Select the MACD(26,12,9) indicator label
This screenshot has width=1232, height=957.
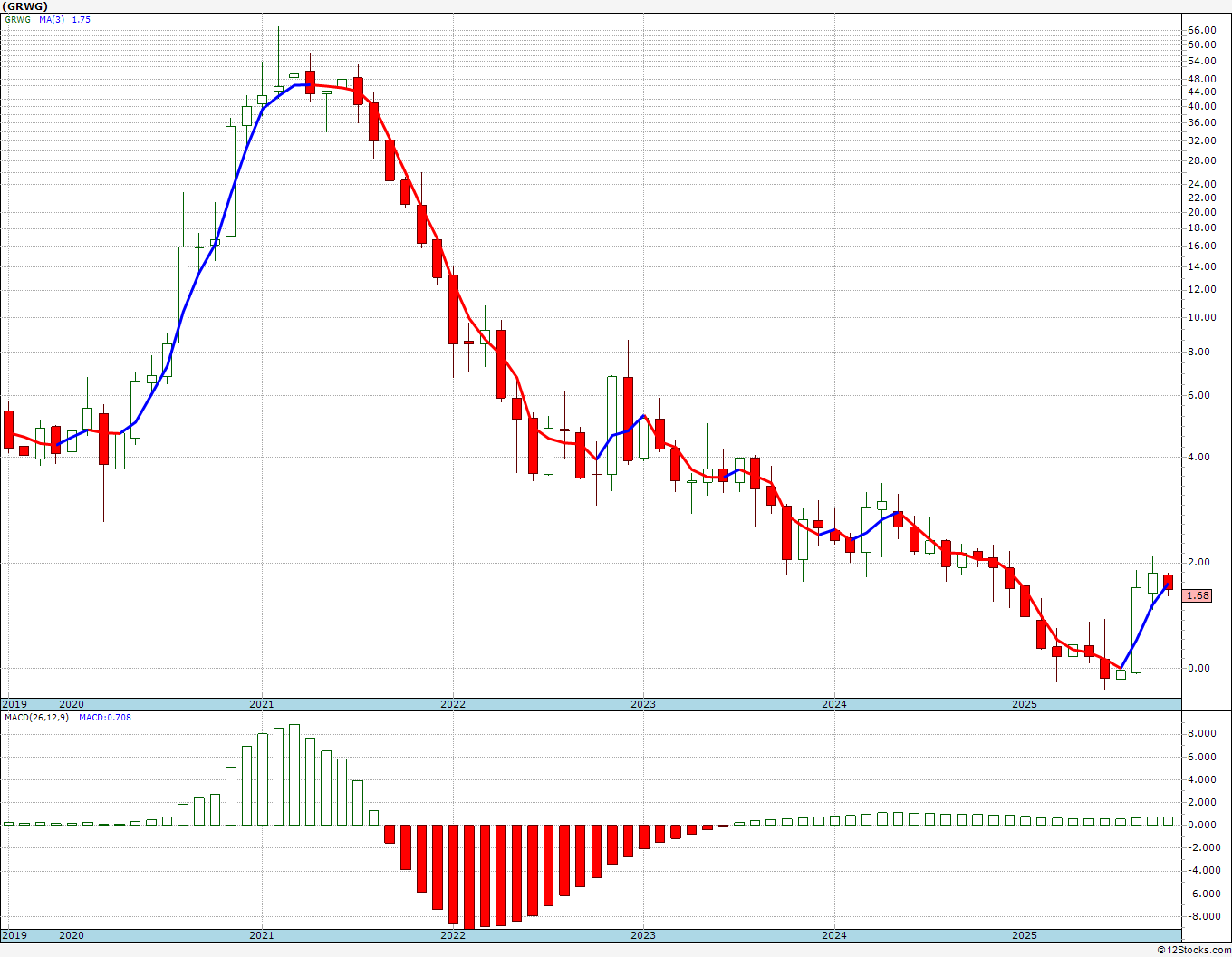tap(36, 718)
